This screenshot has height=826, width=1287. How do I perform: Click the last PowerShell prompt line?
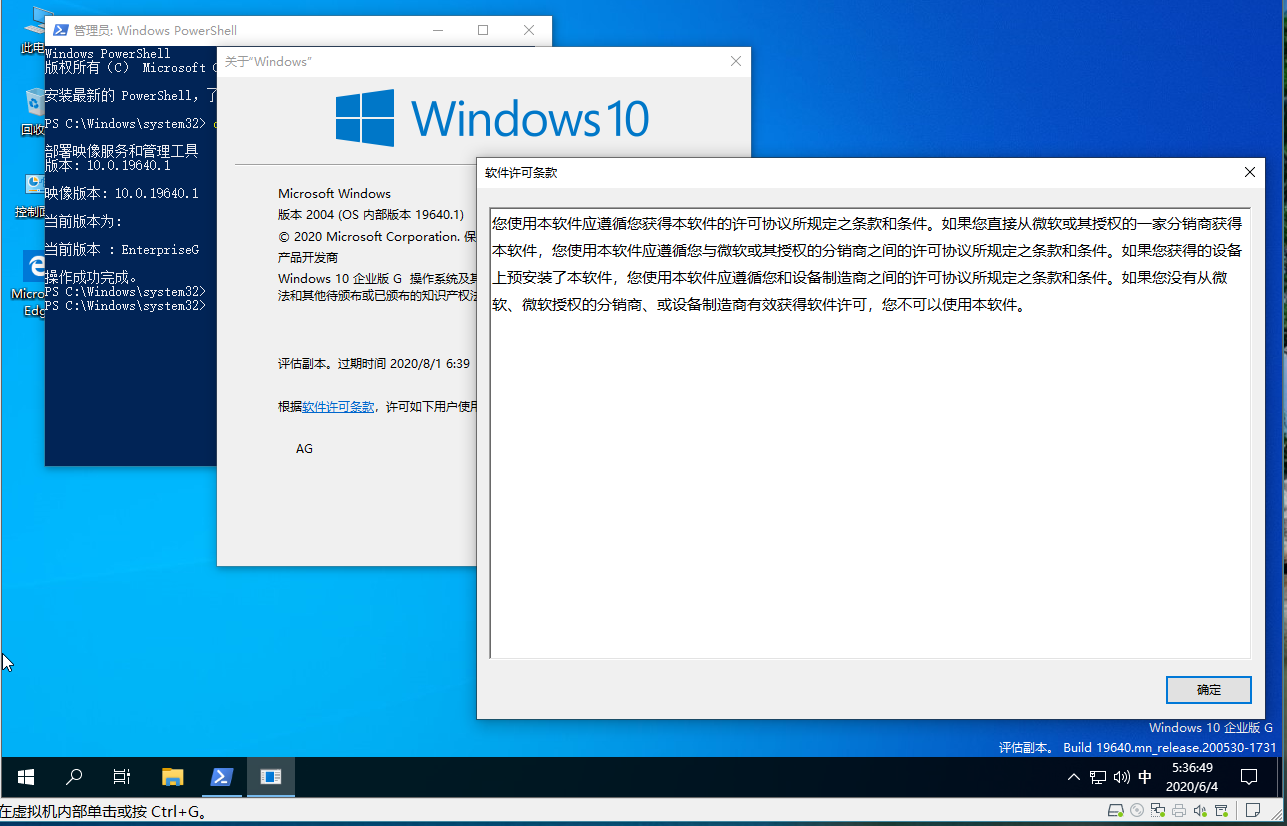click(125, 306)
